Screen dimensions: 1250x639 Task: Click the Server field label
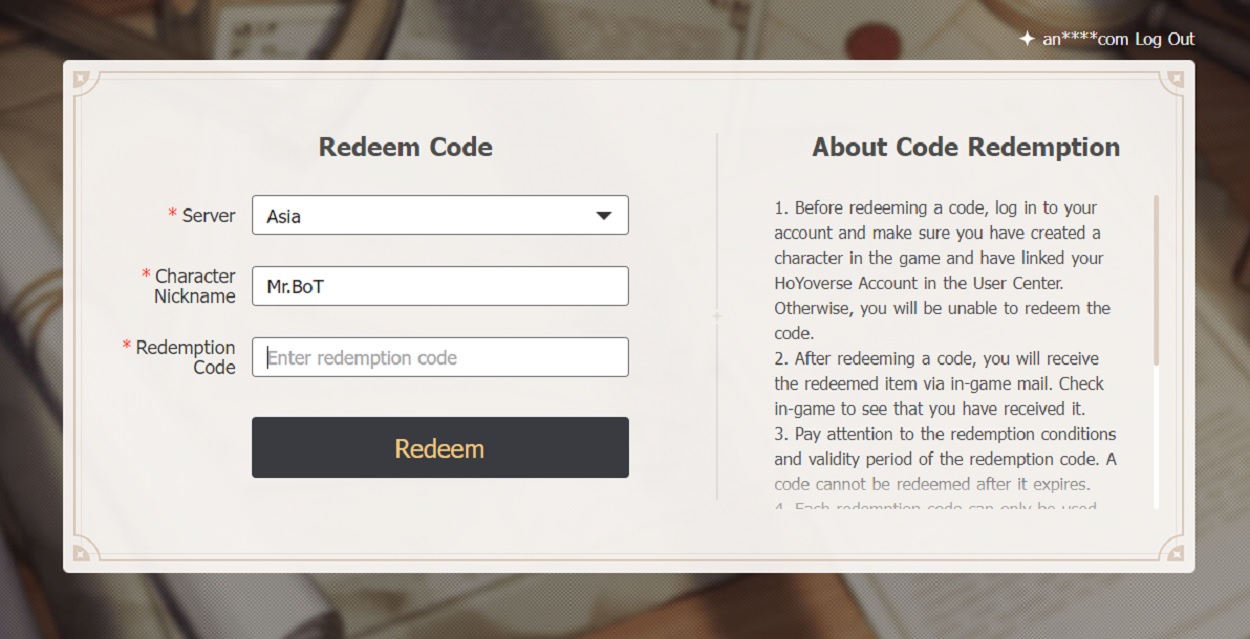point(208,215)
